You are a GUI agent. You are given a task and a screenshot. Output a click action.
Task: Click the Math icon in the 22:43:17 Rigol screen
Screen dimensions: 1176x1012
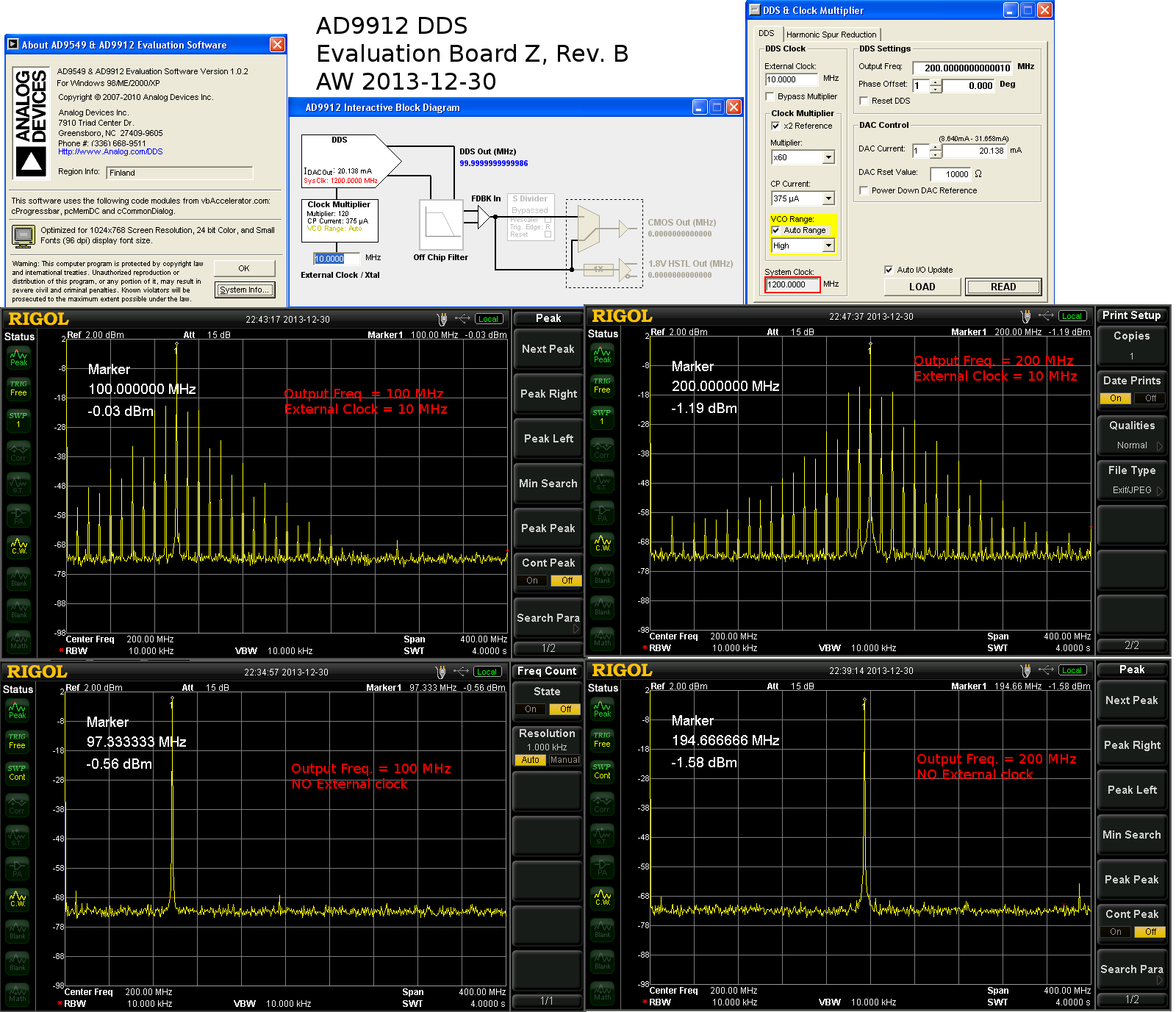18,641
